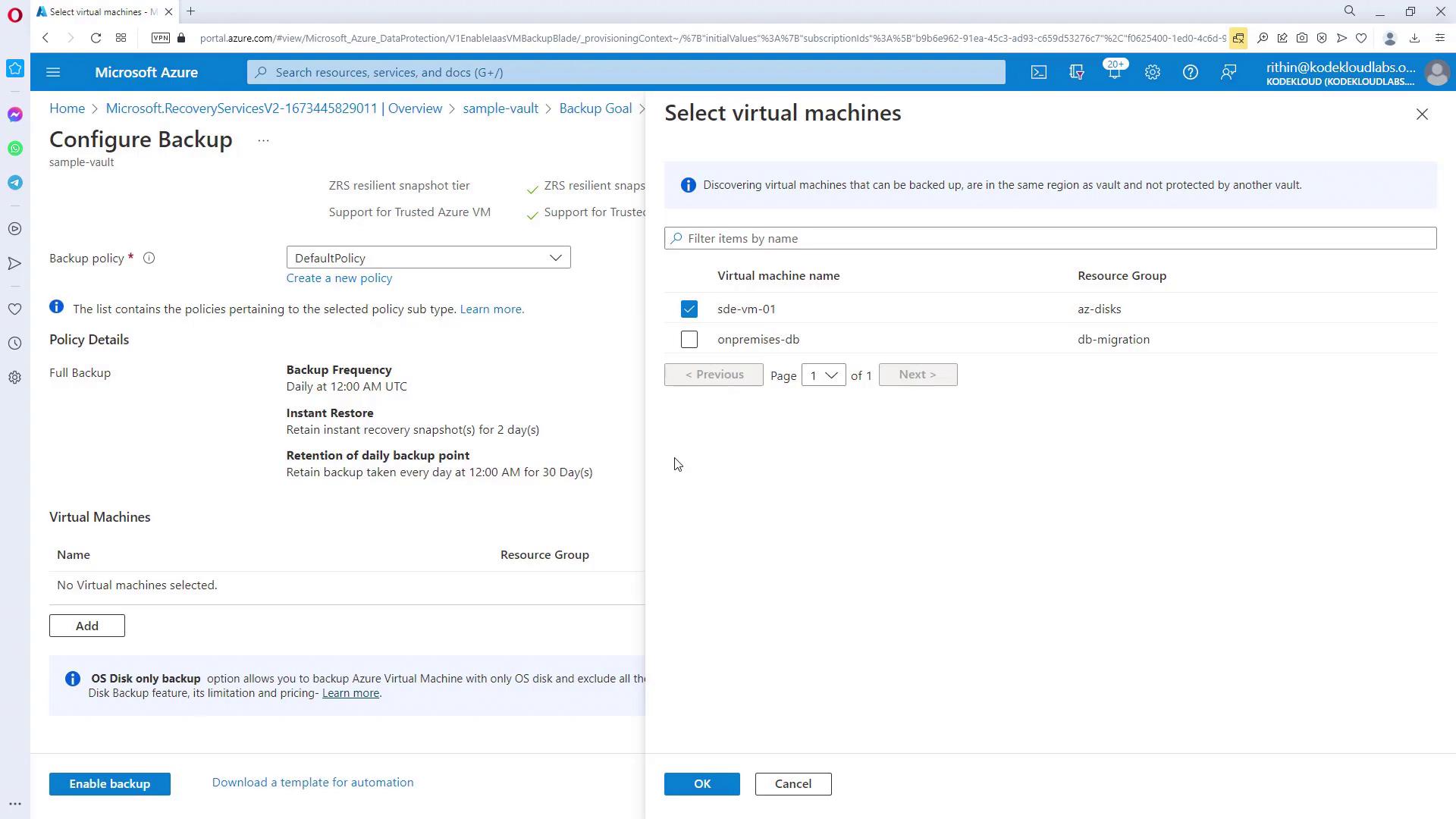Open Azure Cloud Shell icon
Screen dimensions: 1456x819
pos(1038,73)
